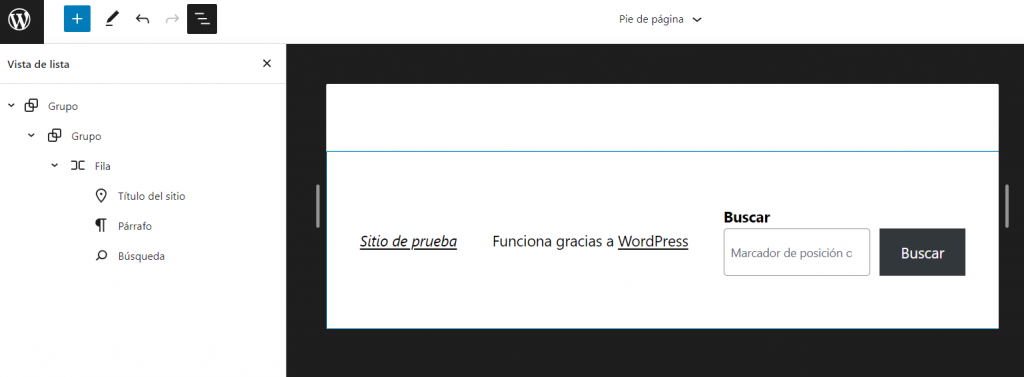Viewport: 1024px width, 377px height.
Task: Click the Título del sitio pin icon
Action: click(101, 195)
